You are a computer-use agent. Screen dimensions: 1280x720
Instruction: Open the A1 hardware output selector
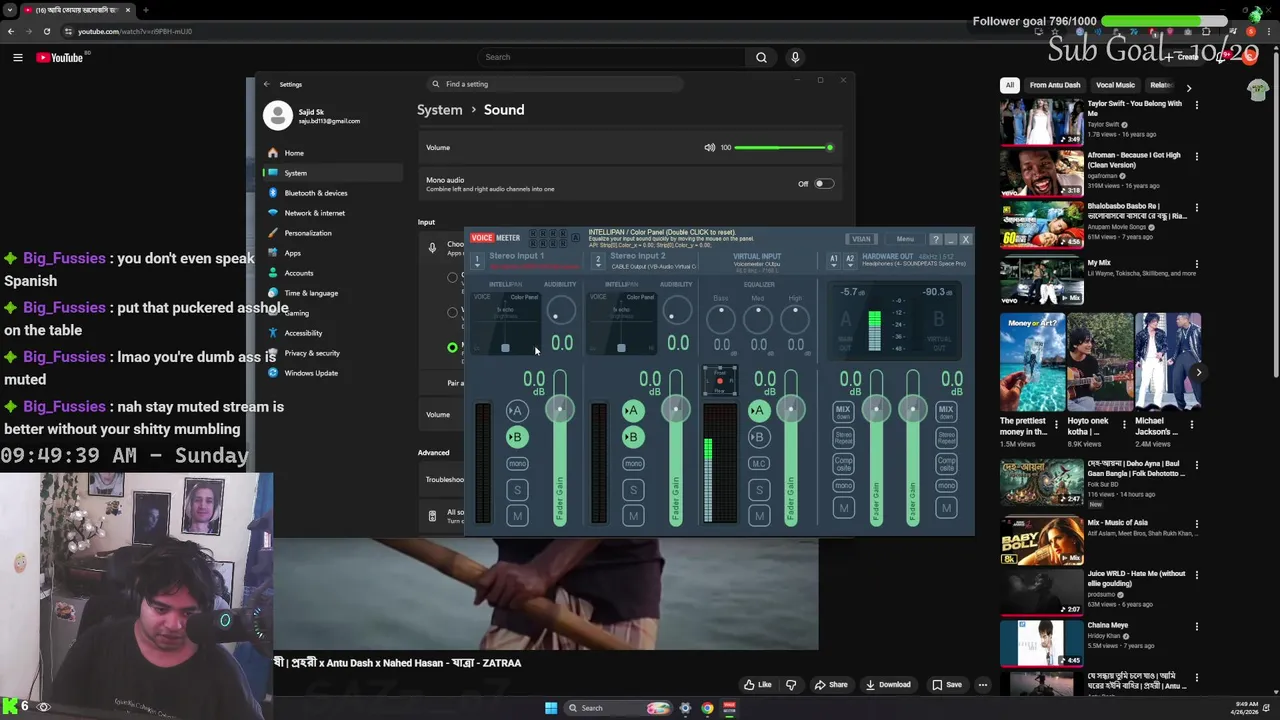pyautogui.click(x=834, y=260)
